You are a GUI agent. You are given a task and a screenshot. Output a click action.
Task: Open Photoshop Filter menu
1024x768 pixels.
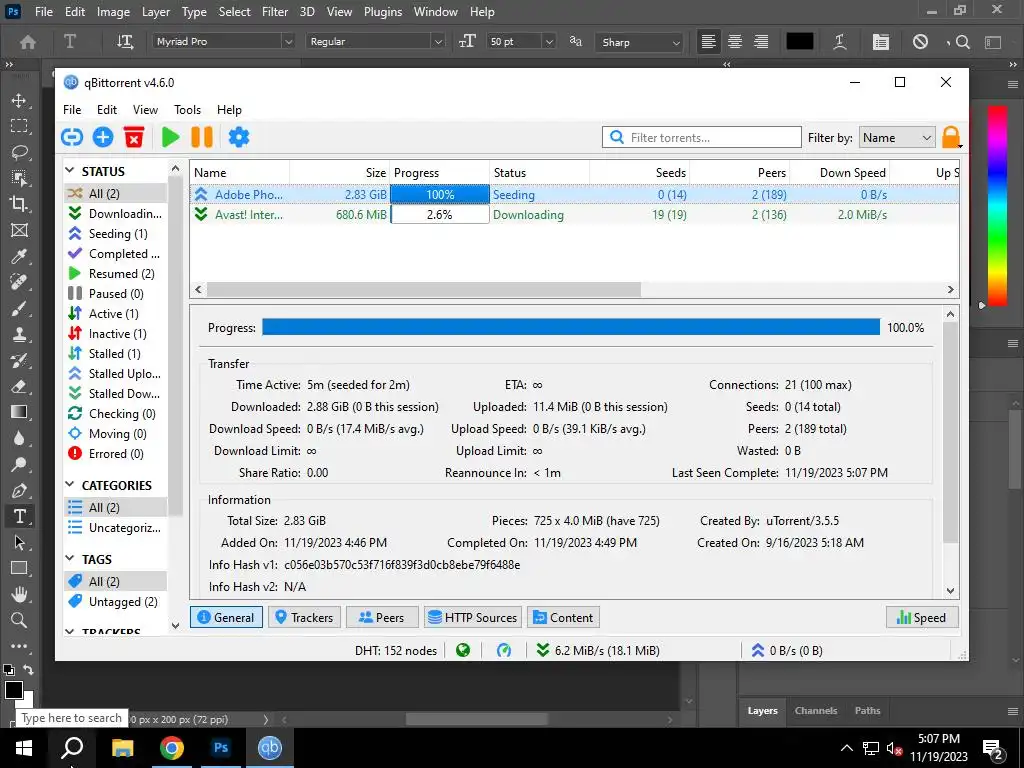click(x=275, y=12)
